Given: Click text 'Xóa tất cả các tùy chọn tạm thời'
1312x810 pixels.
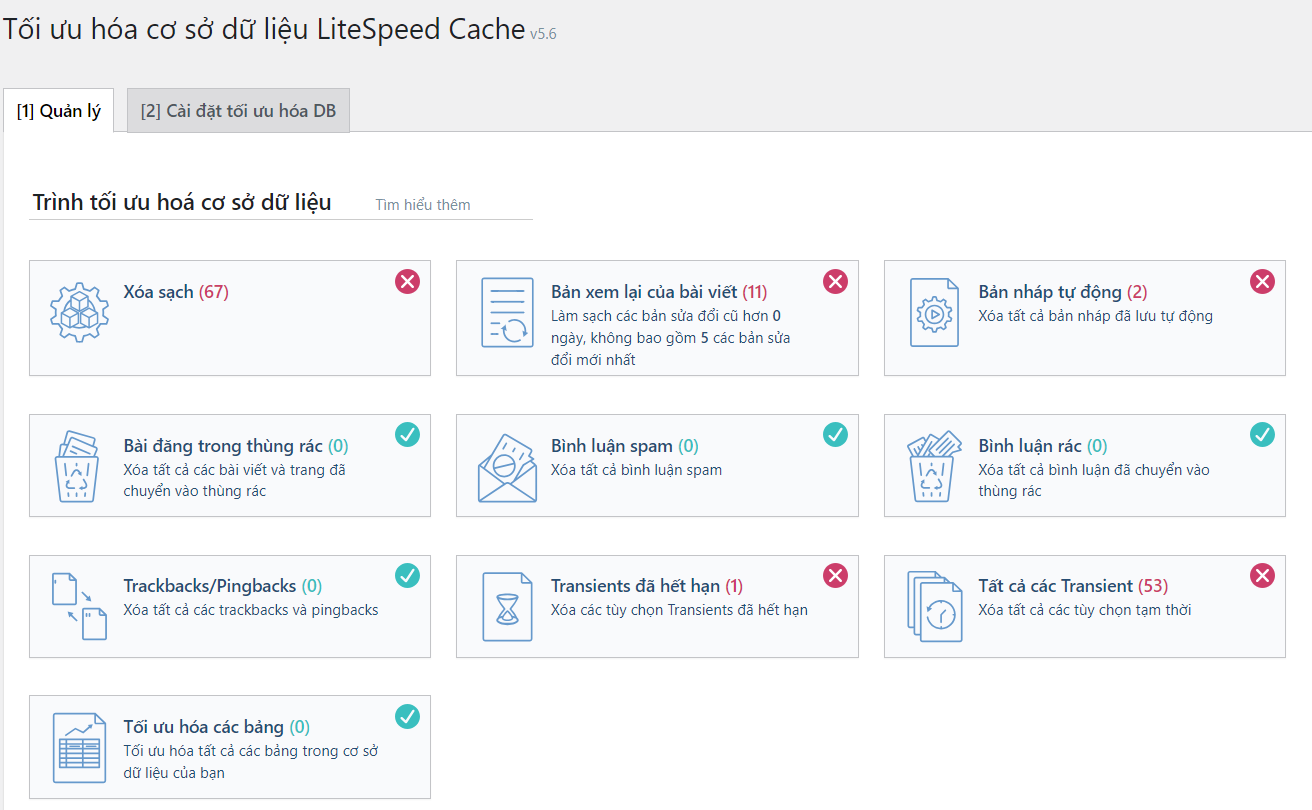Looking at the screenshot, I should coord(1085,610).
